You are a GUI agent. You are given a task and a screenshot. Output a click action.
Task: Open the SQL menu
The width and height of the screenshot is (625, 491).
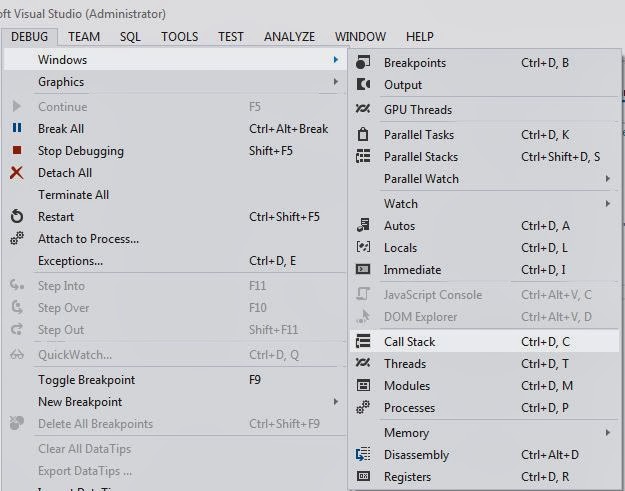130,37
